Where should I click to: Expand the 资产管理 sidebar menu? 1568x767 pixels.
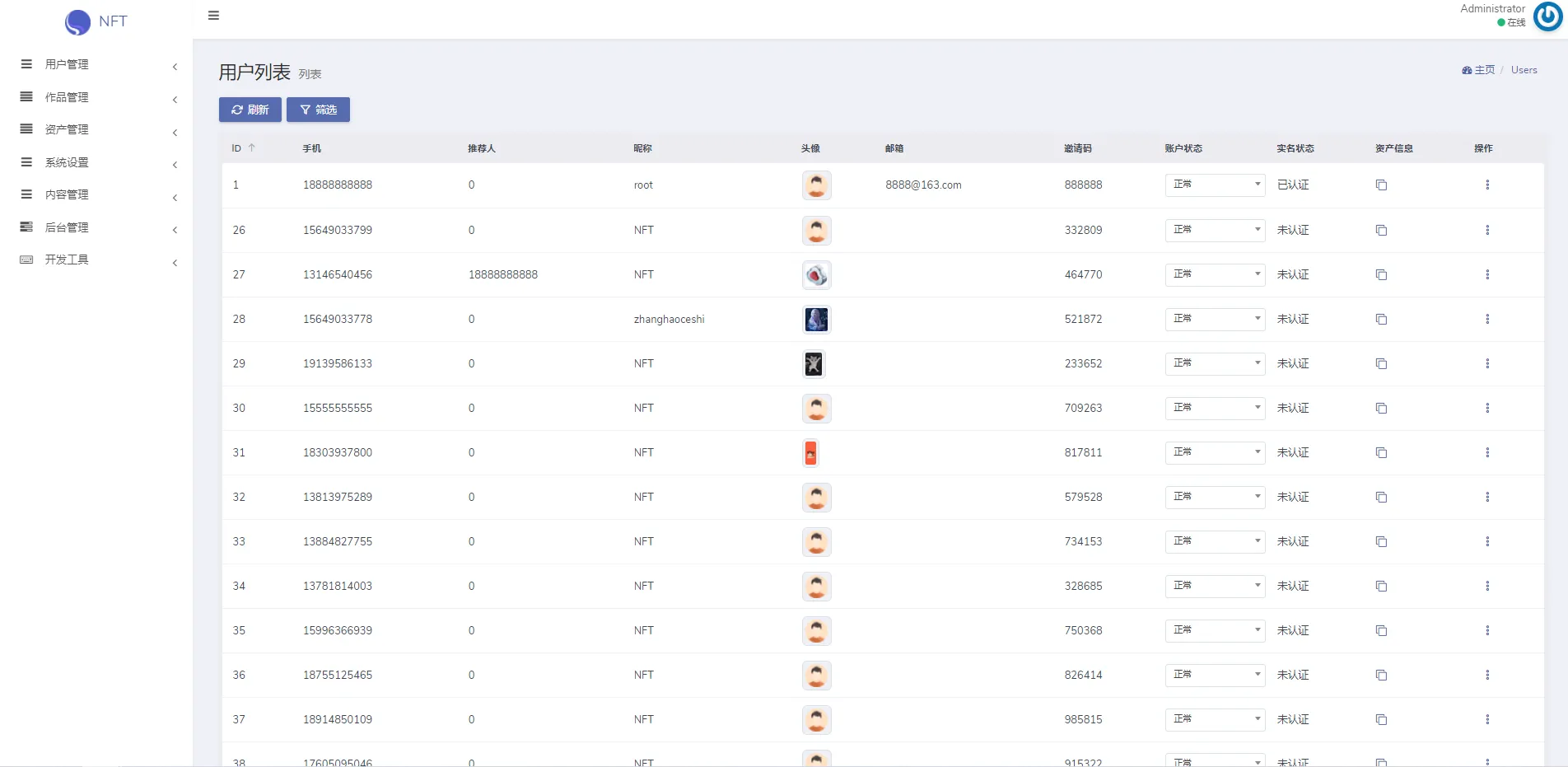tap(67, 129)
